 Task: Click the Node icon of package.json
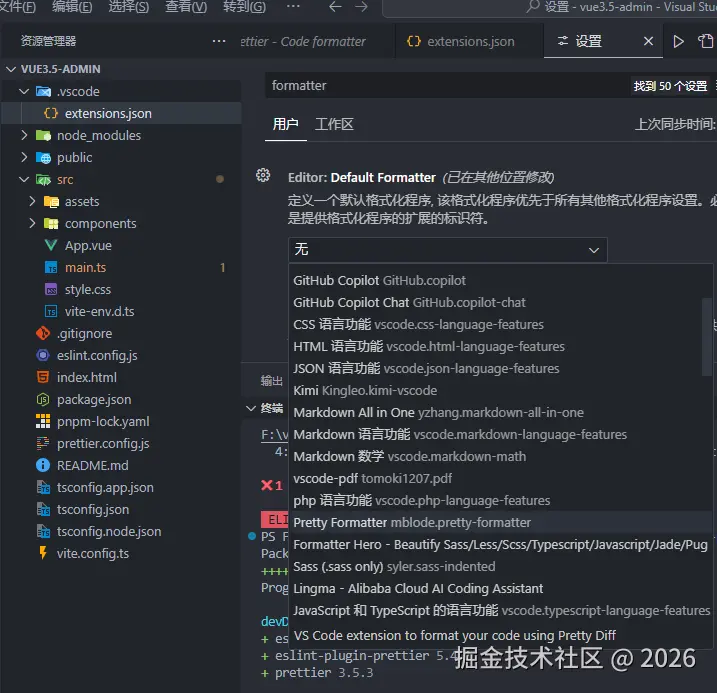[43, 400]
